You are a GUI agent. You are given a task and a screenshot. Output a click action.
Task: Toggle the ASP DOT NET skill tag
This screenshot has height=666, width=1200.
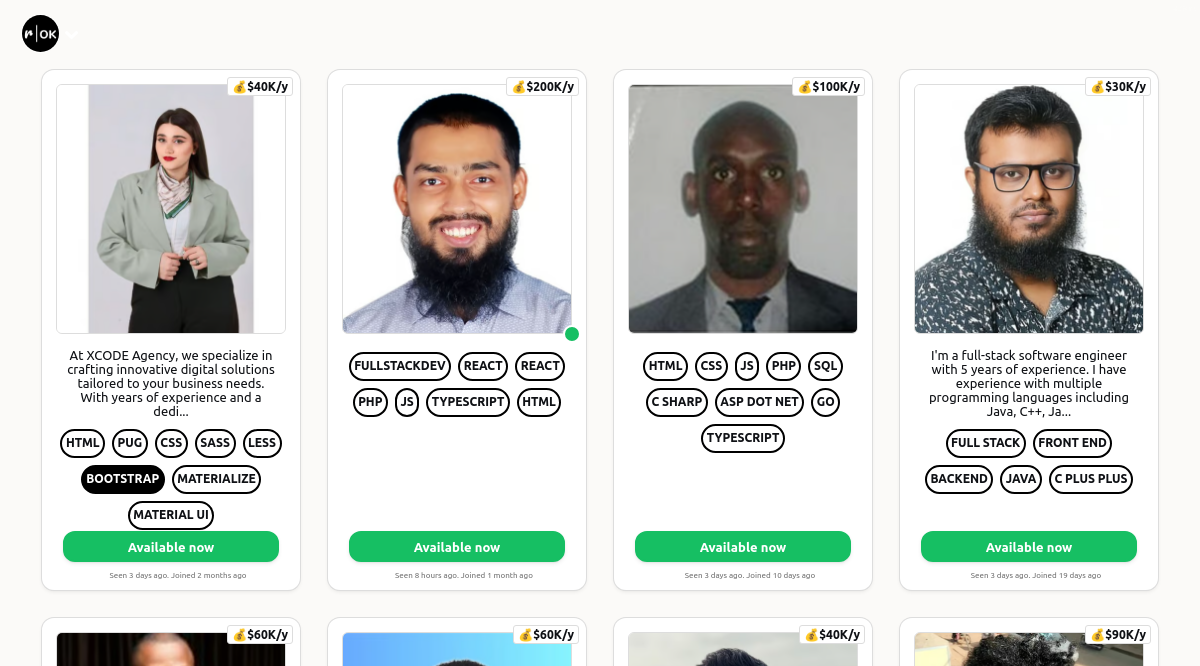(760, 402)
